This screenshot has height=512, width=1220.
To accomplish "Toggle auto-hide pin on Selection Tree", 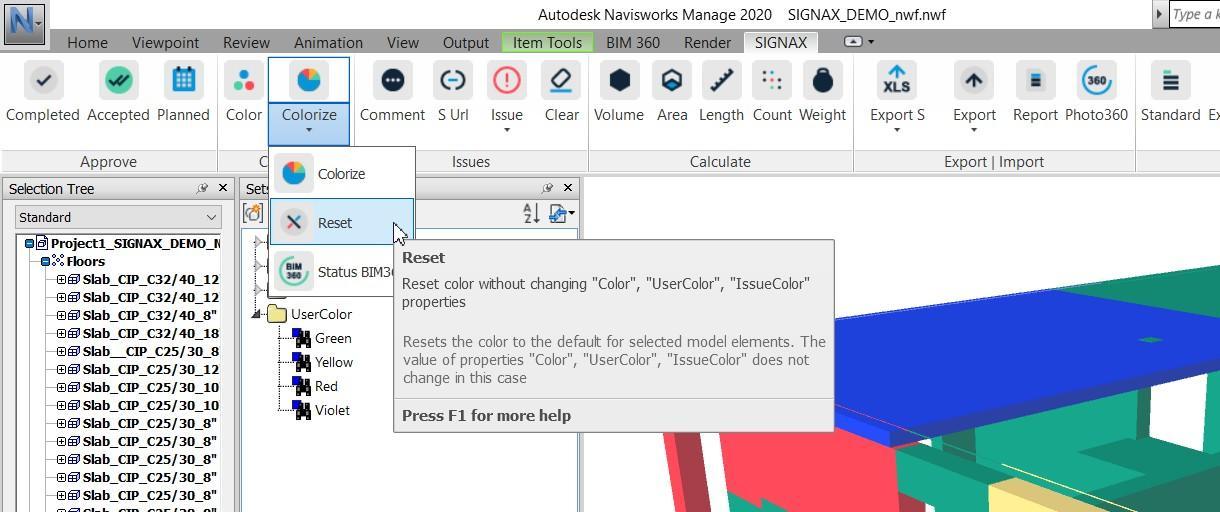I will [202, 188].
